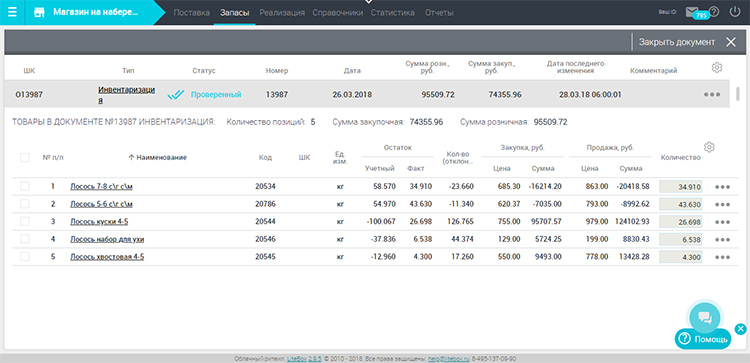Image resolution: width=750 pixels, height=363 pixels.
Task: Open the mail messages icon
Action: [692, 11]
